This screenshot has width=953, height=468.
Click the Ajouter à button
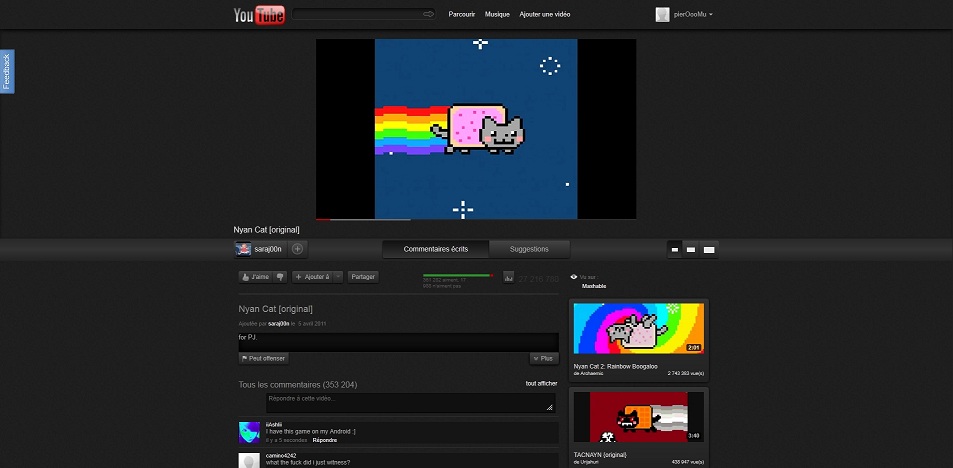click(x=312, y=277)
